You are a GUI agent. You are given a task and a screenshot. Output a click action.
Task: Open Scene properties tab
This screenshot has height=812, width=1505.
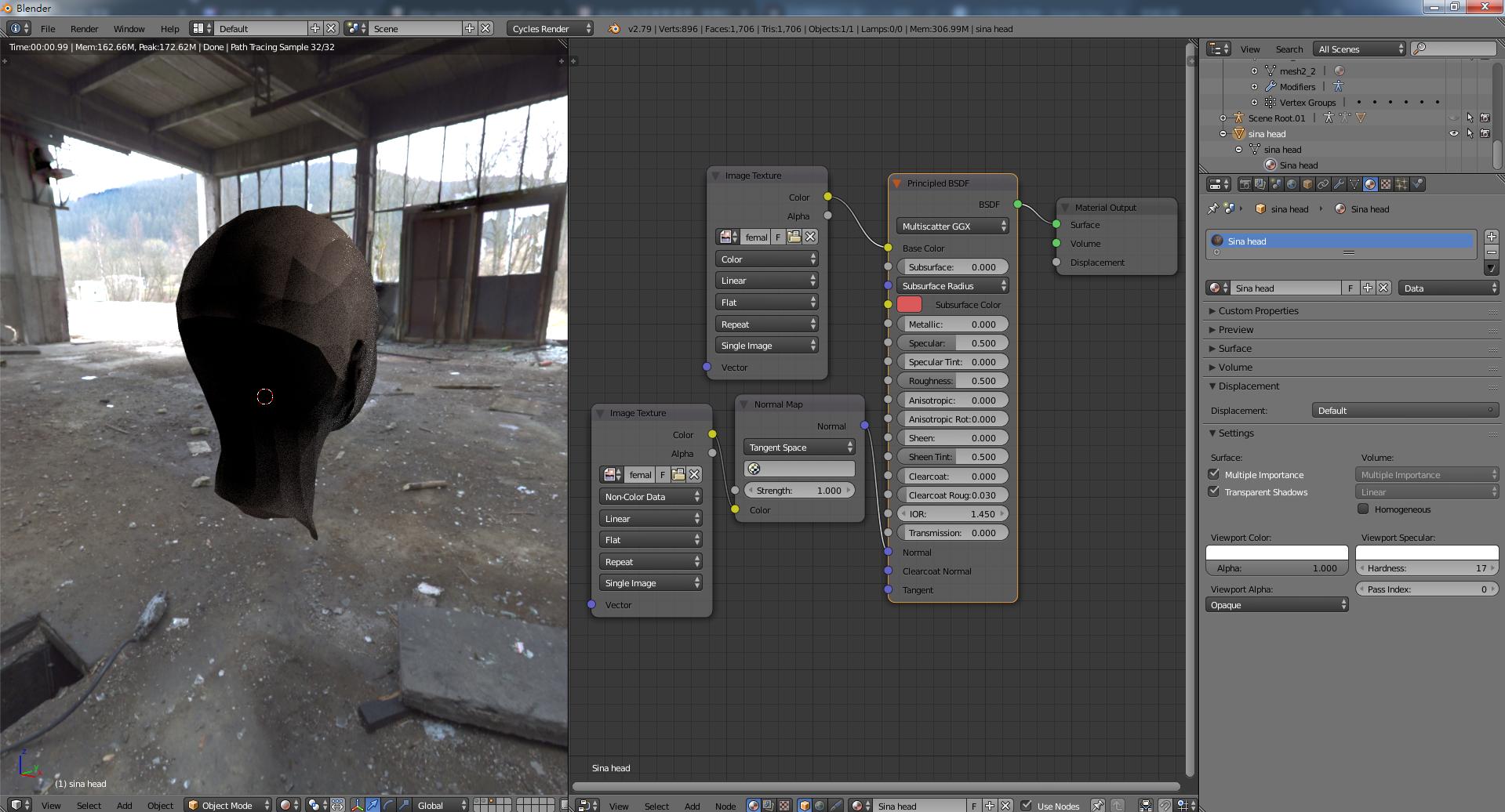point(1276,184)
